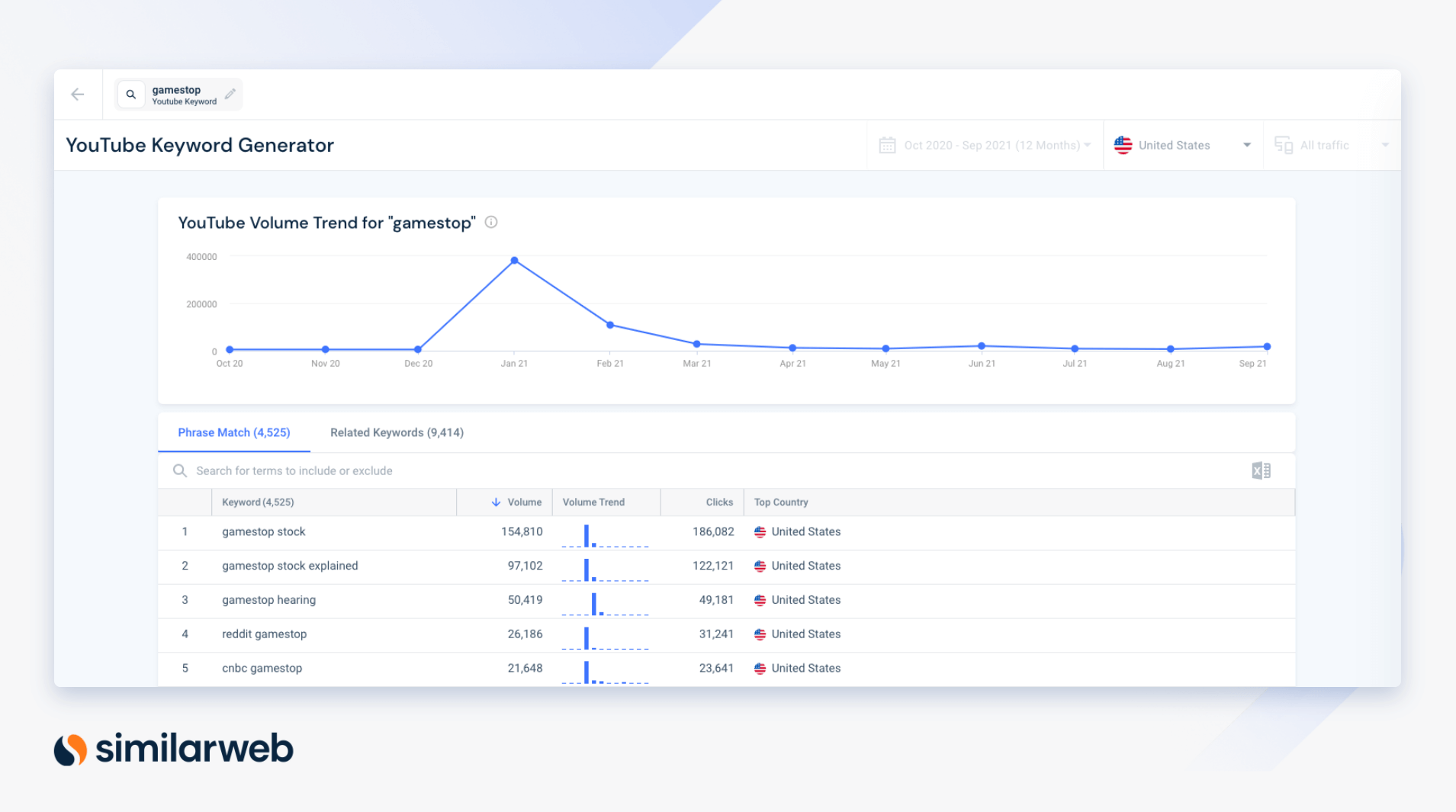This screenshot has height=812, width=1456.
Task: Click the back arrow at top left
Action: [x=77, y=94]
